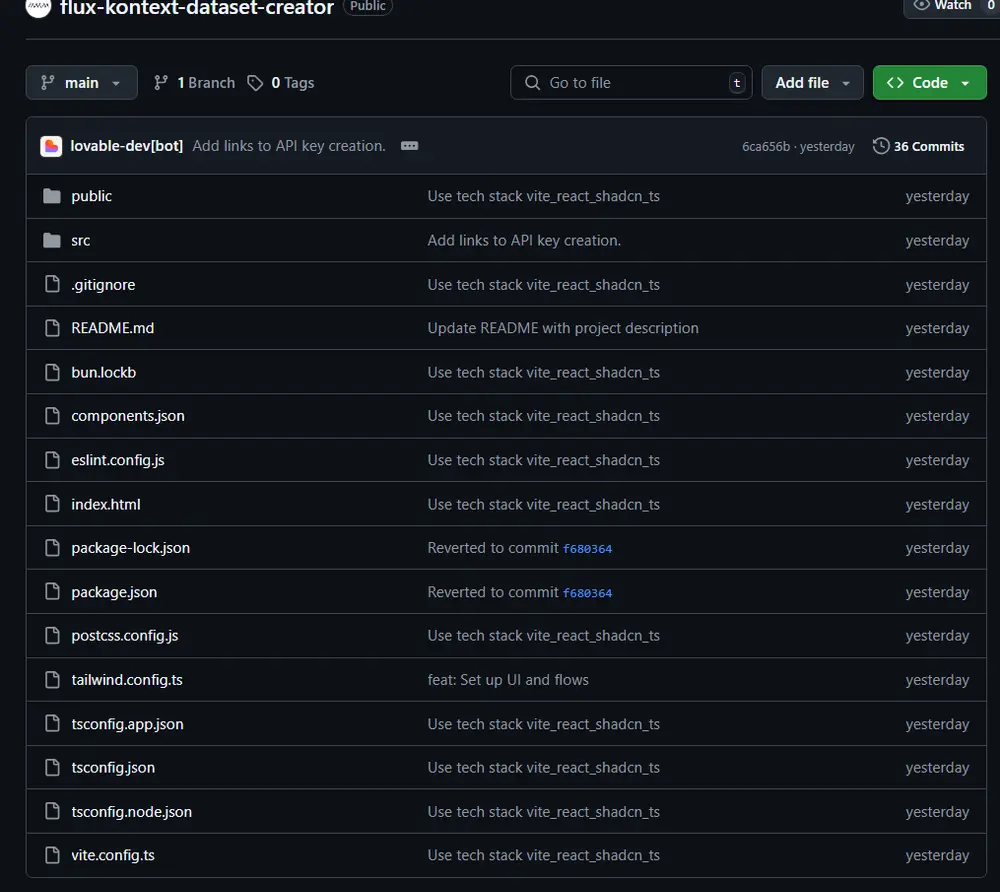Open the green Code dropdown
Viewport: 1000px width, 892px height.
929,83
